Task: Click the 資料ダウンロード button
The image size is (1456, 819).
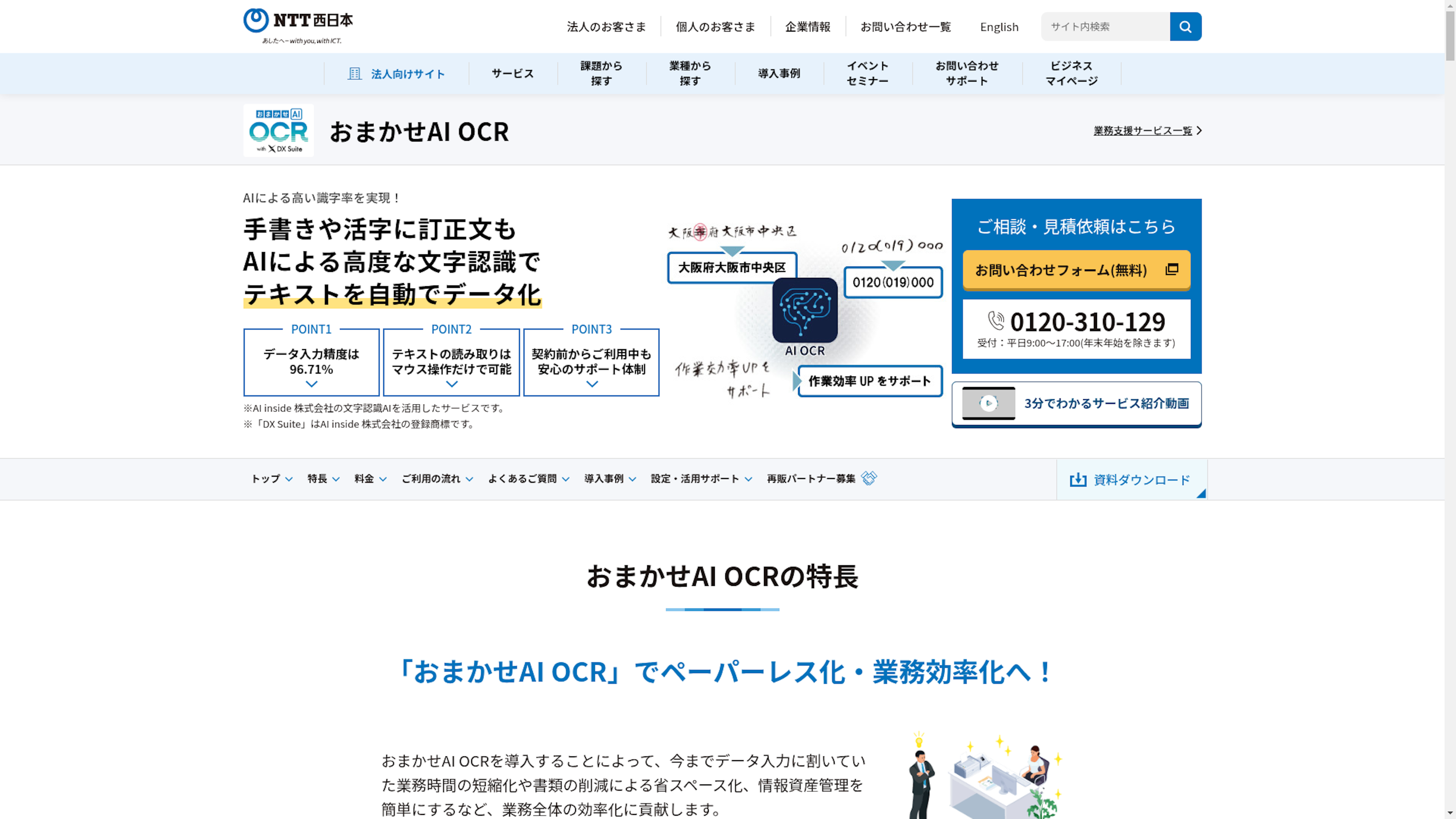Action: click(1131, 479)
